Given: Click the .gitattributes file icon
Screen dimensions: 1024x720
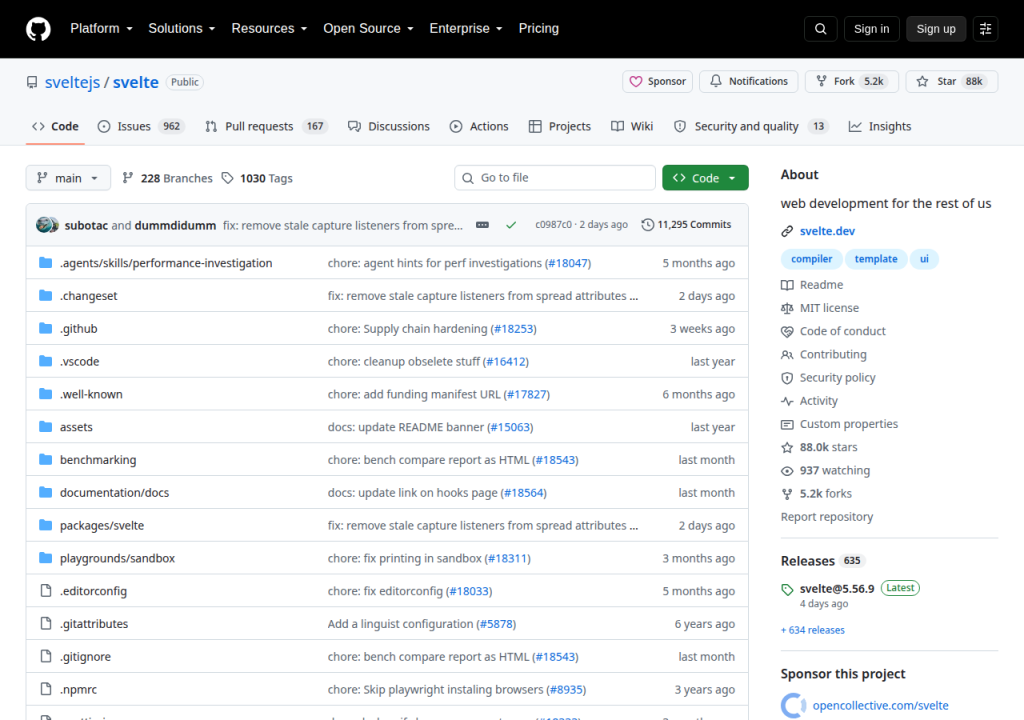Looking at the screenshot, I should tap(45, 623).
